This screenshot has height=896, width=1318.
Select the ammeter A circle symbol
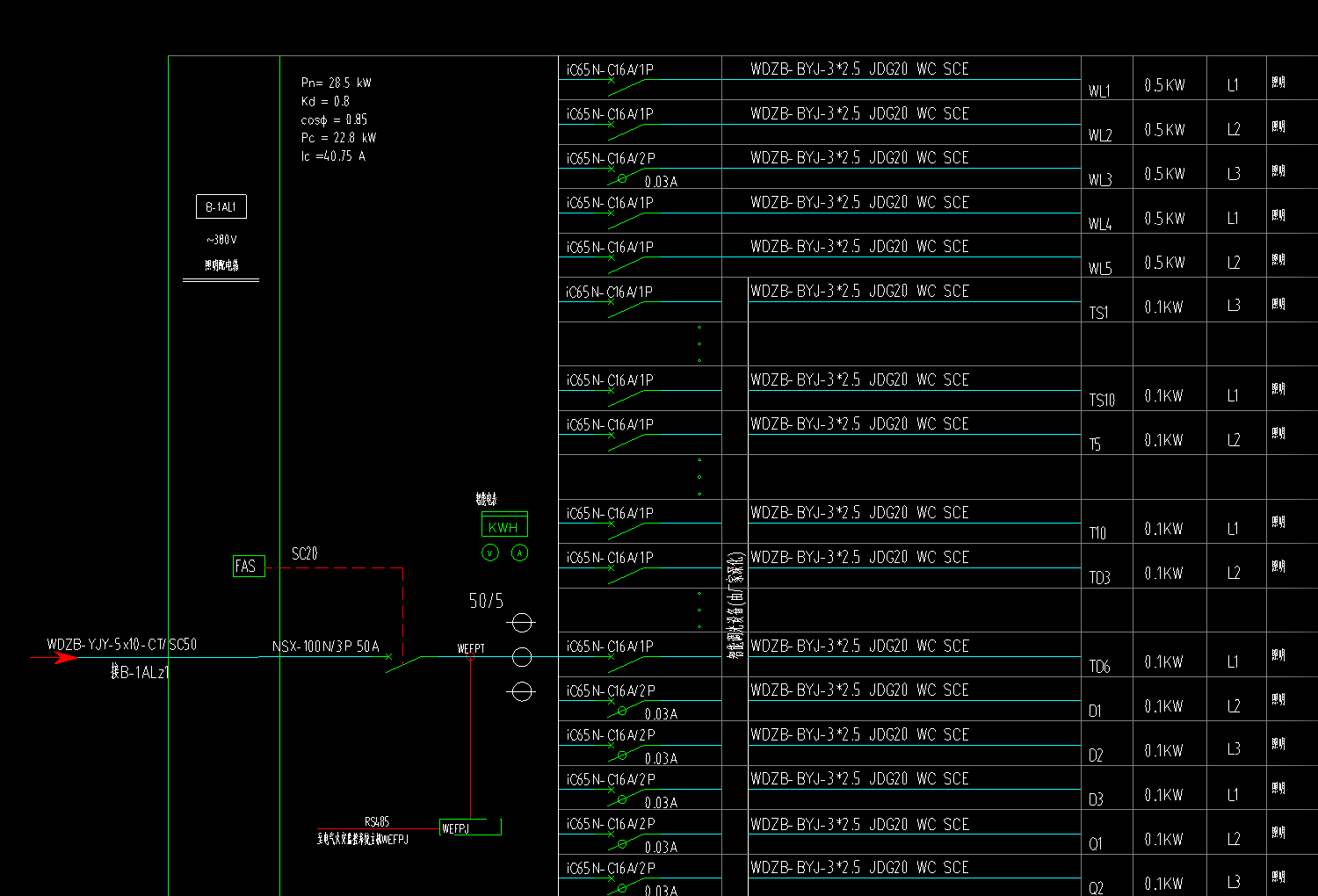point(520,553)
